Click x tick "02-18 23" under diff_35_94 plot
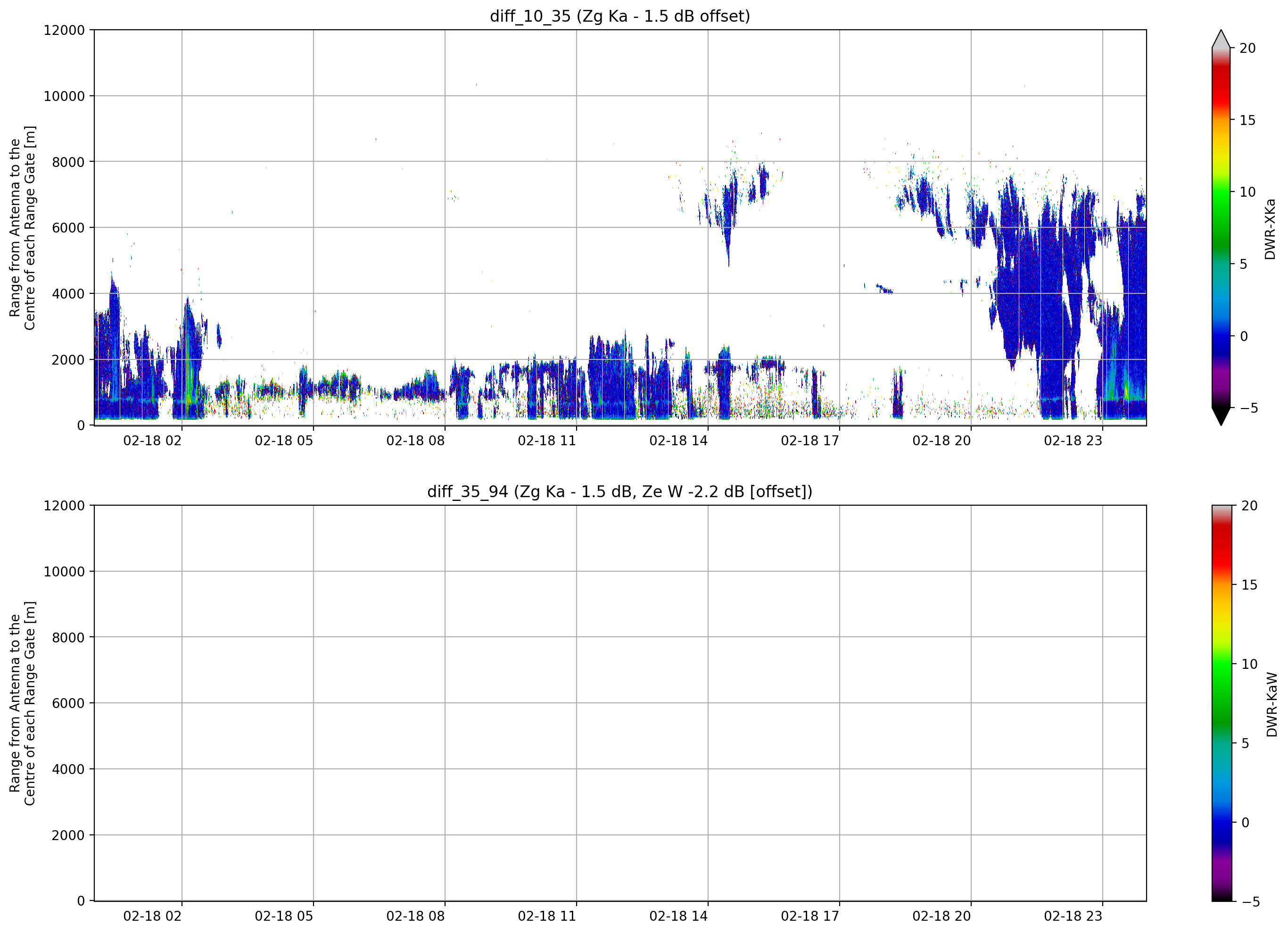Viewport: 1288px width, 933px height. click(x=1073, y=916)
